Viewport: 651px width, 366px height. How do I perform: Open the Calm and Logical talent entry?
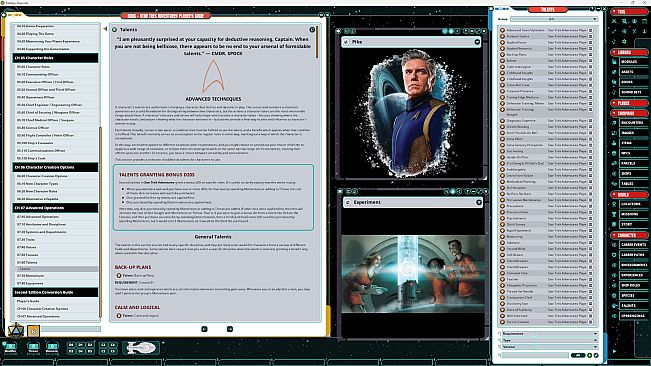click(546, 67)
